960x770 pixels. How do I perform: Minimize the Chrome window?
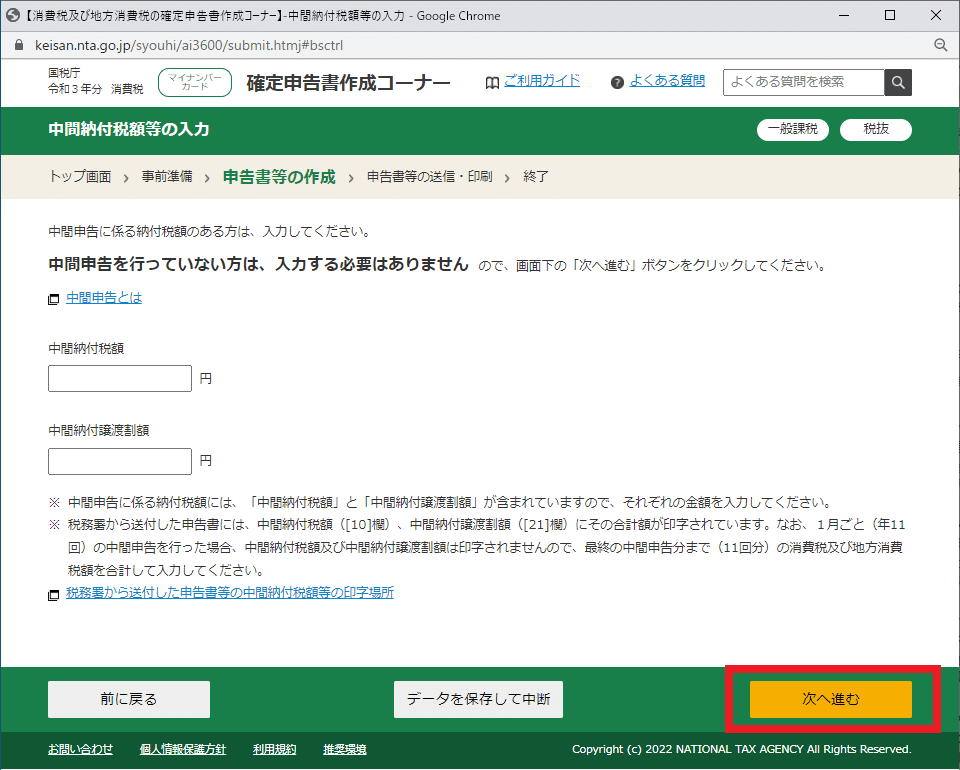coord(844,15)
